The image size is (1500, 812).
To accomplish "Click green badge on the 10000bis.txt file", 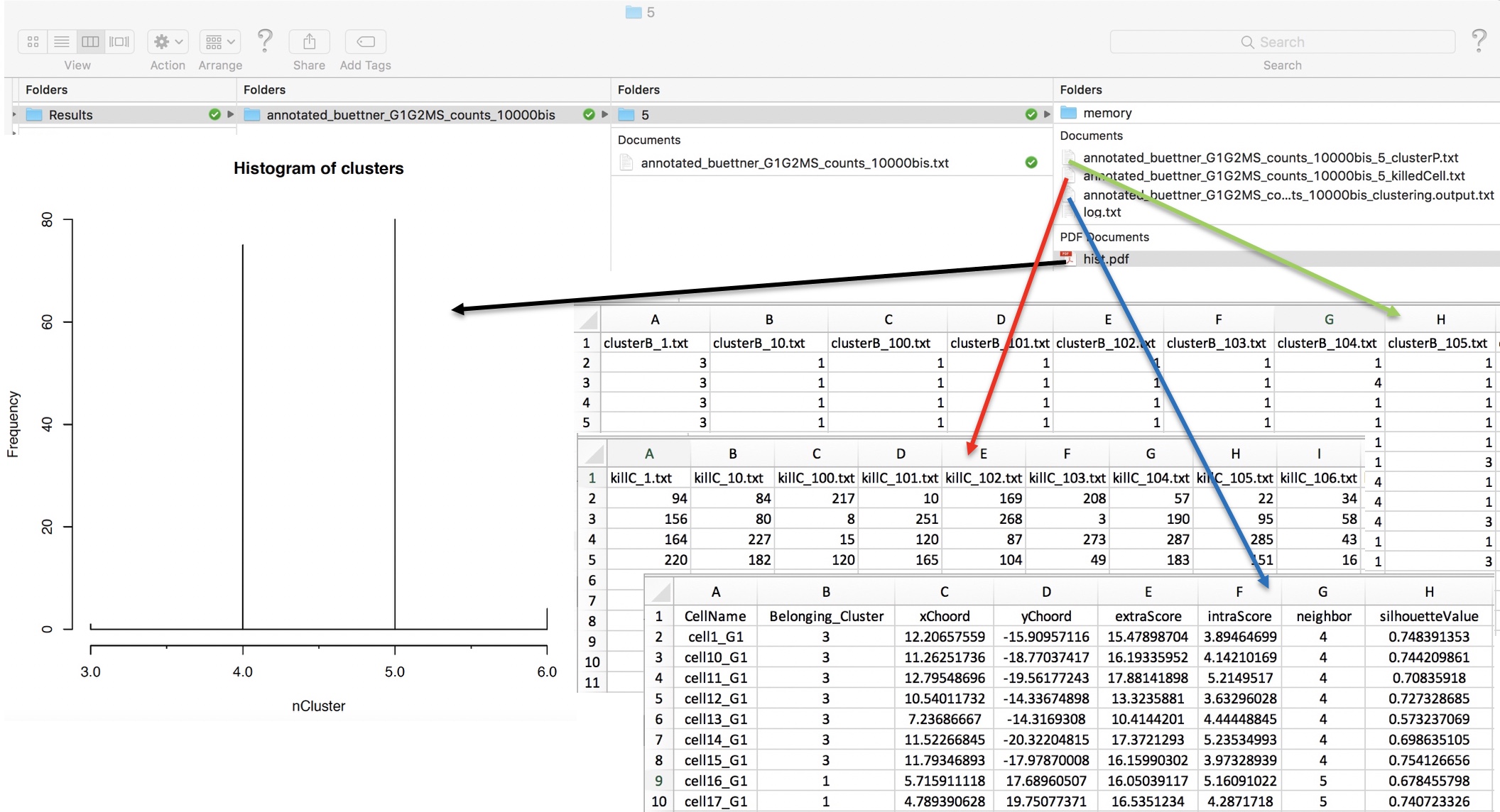I will pos(1031,163).
